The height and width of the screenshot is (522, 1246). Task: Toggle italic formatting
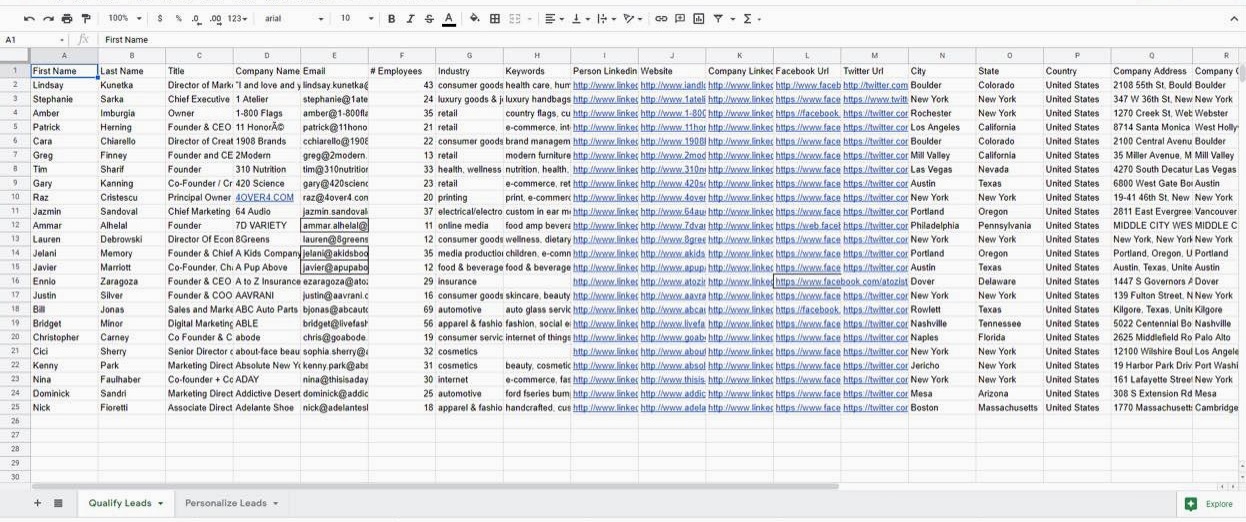410,19
